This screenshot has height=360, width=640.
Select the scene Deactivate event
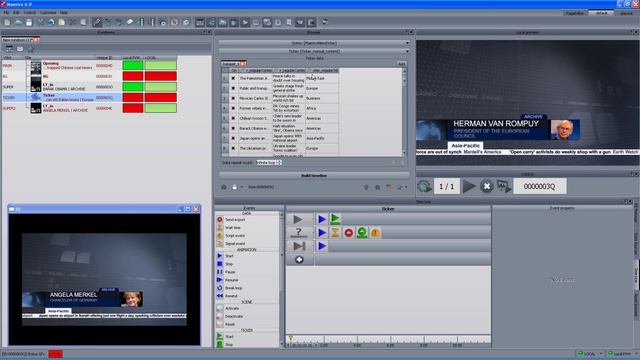[249, 316]
